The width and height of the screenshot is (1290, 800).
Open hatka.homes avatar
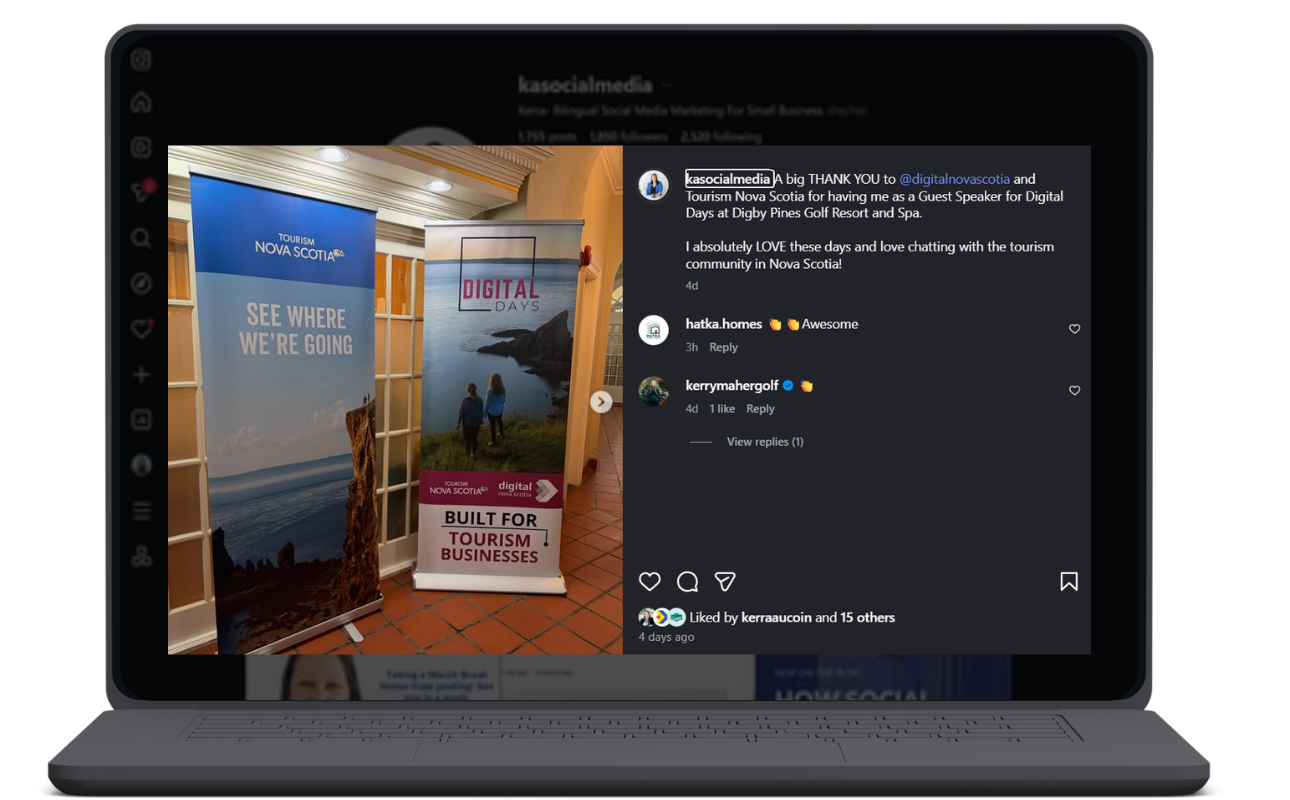(653, 330)
